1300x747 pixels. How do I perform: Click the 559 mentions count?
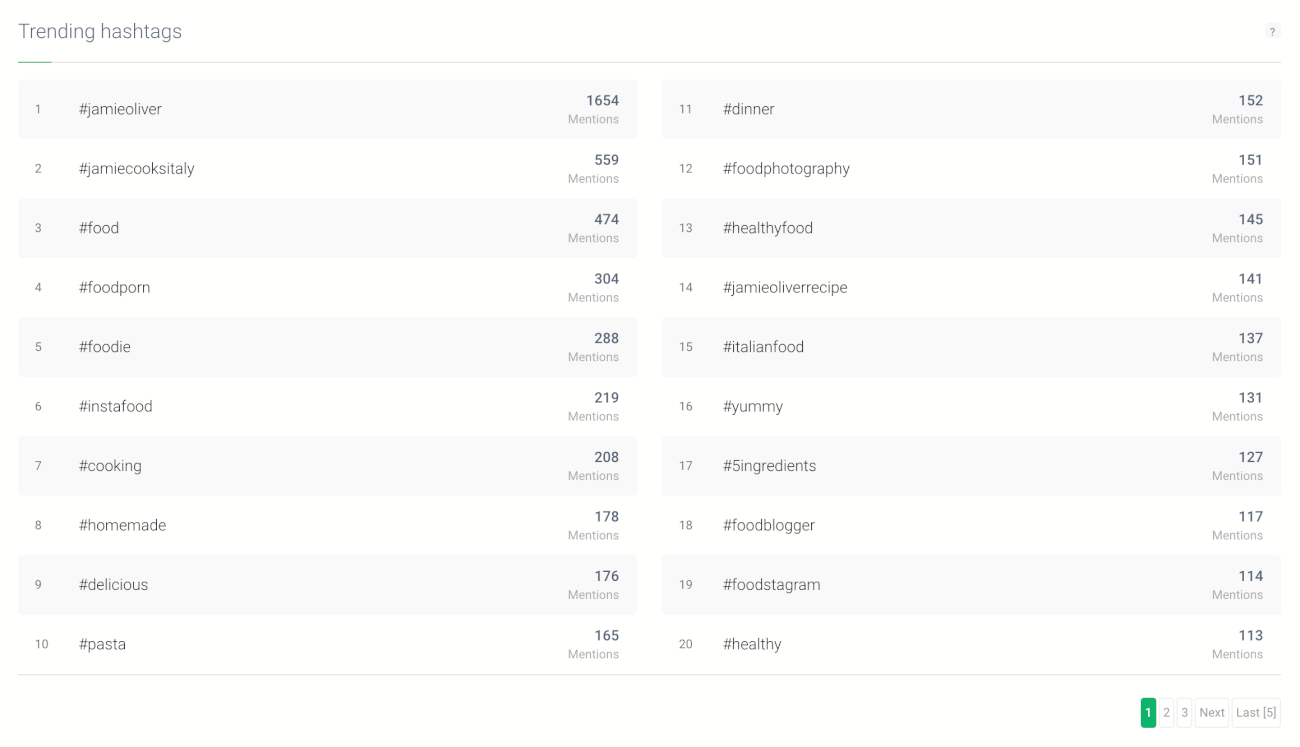point(606,160)
